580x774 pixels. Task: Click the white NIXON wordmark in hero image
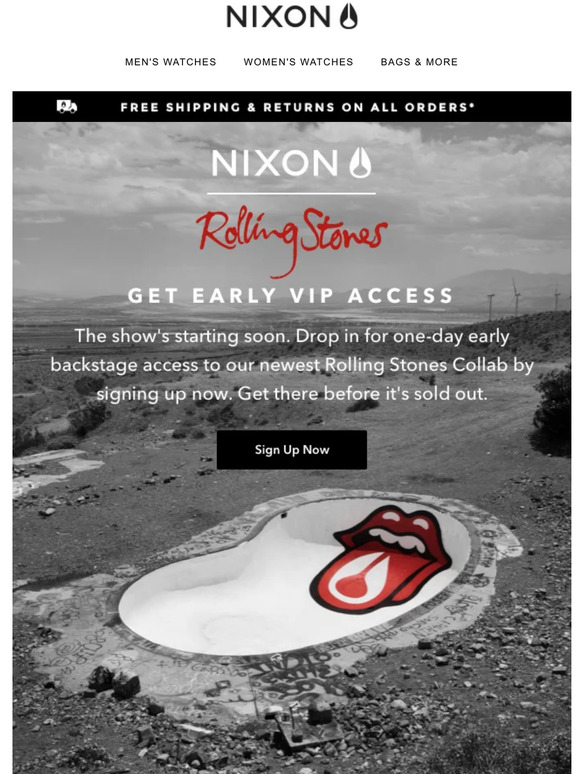[x=274, y=163]
